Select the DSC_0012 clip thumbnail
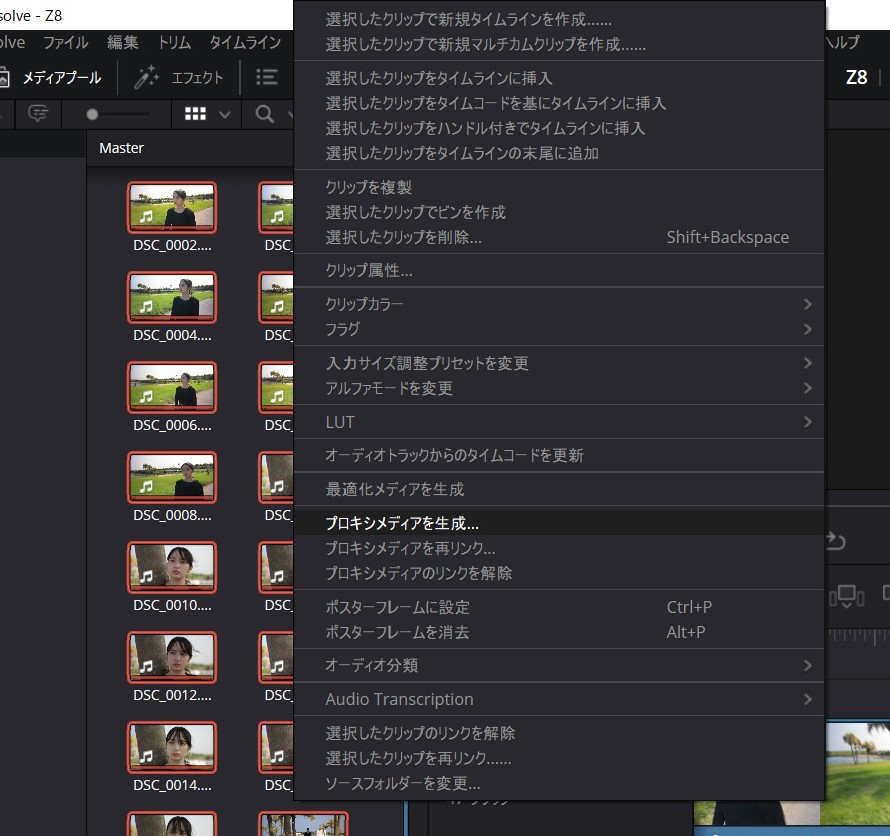This screenshot has width=890, height=836. click(172, 657)
